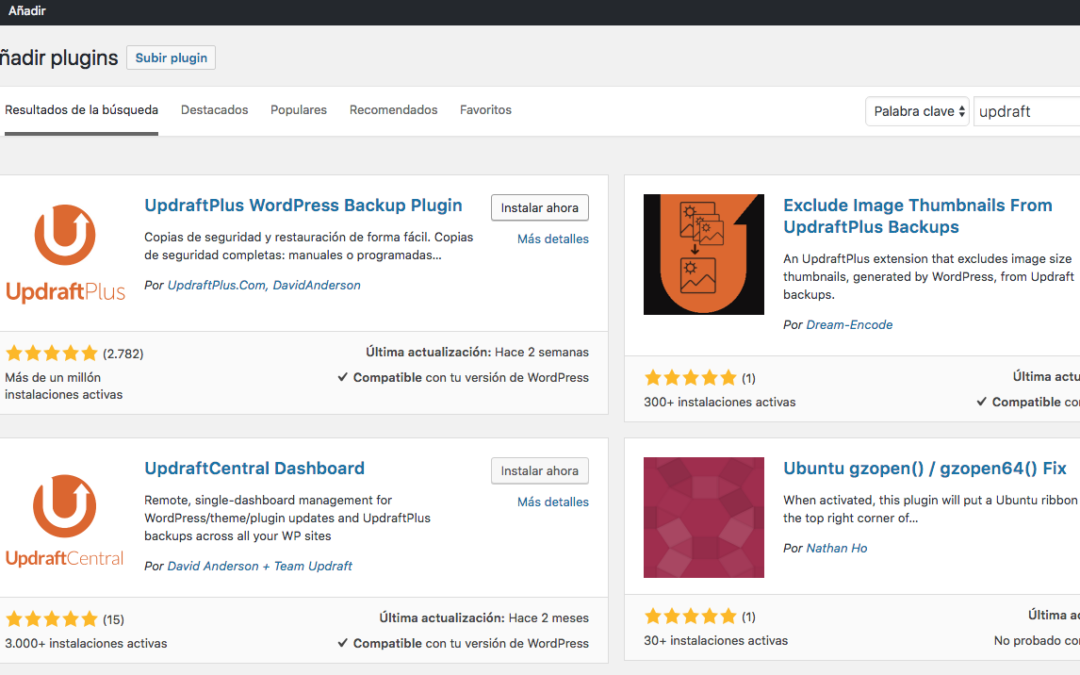The image size is (1080, 675).
Task: Click the star rating of UpdraftPlus plugin
Action: (51, 353)
